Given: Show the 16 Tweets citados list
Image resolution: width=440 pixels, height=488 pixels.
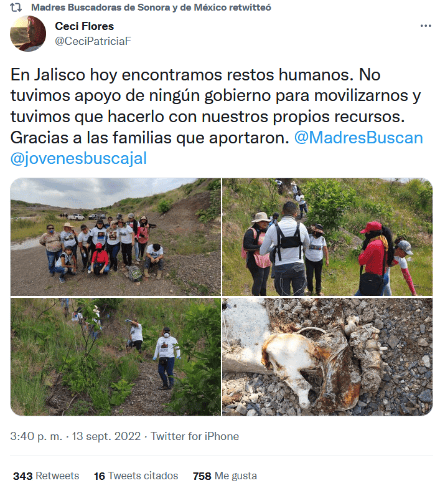Looking at the screenshot, I should 136,476.
